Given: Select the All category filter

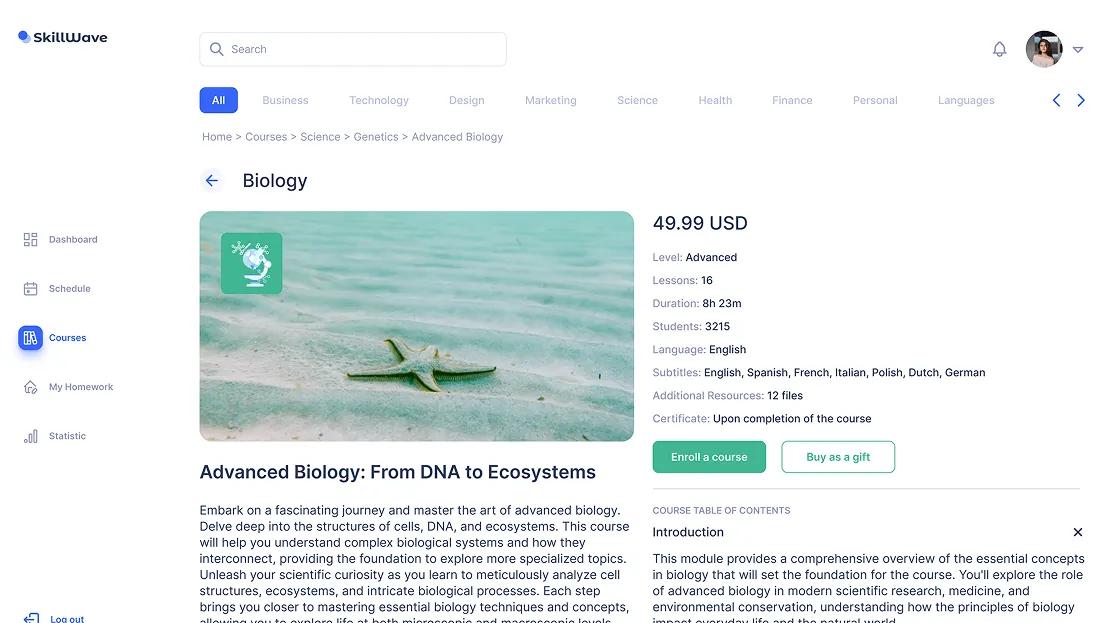Looking at the screenshot, I should pyautogui.click(x=218, y=100).
